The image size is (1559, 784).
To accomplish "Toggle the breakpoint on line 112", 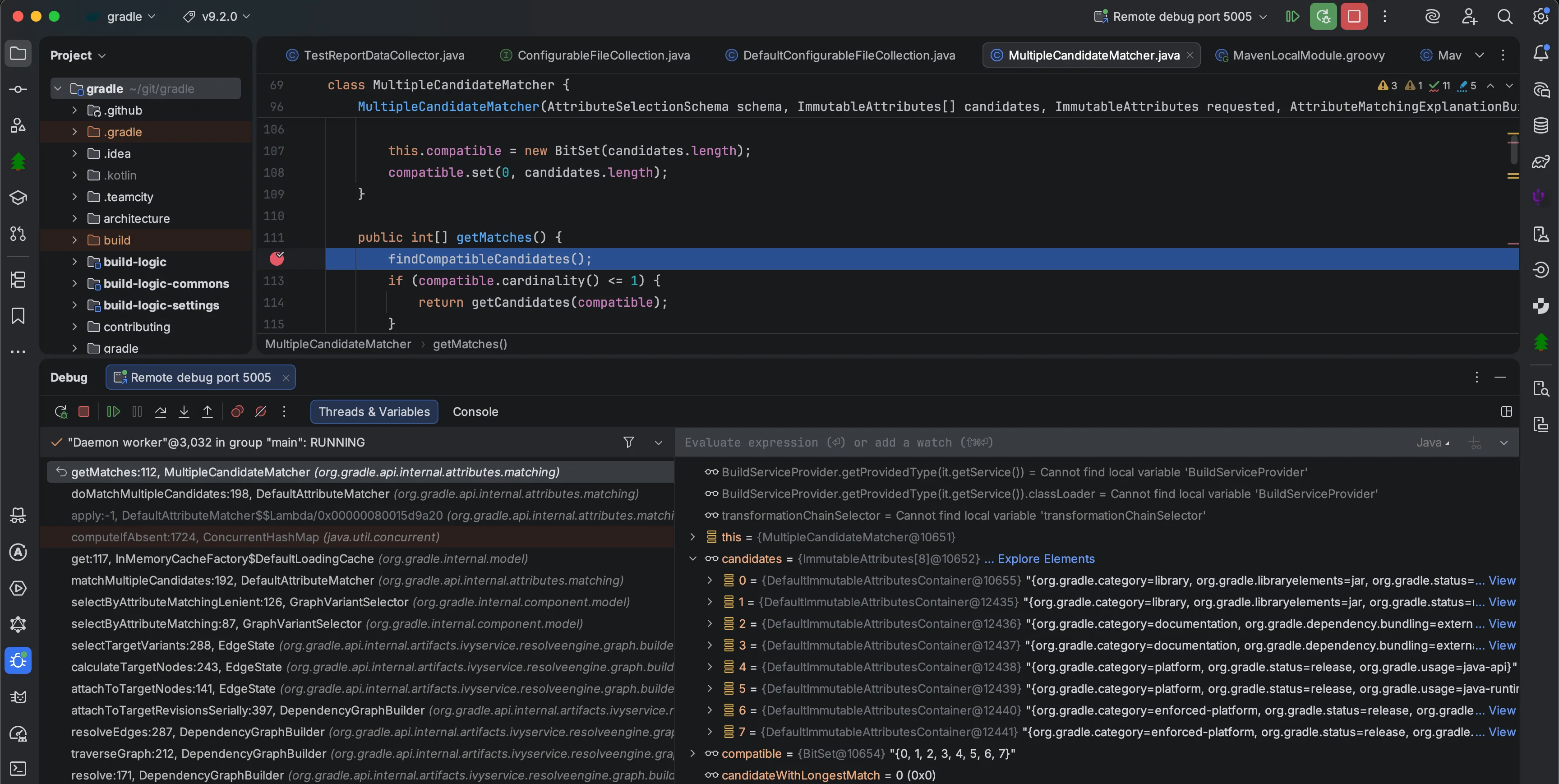I will point(277,259).
